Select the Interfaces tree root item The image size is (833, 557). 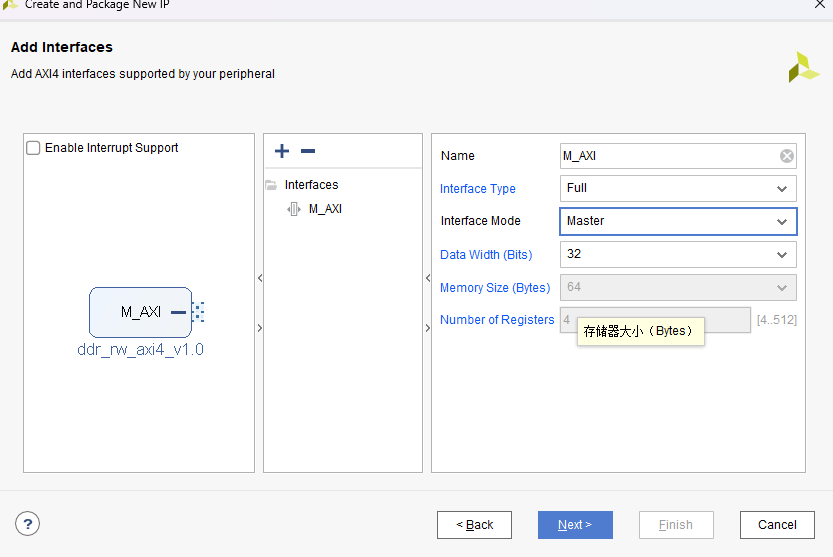pyautogui.click(x=311, y=185)
